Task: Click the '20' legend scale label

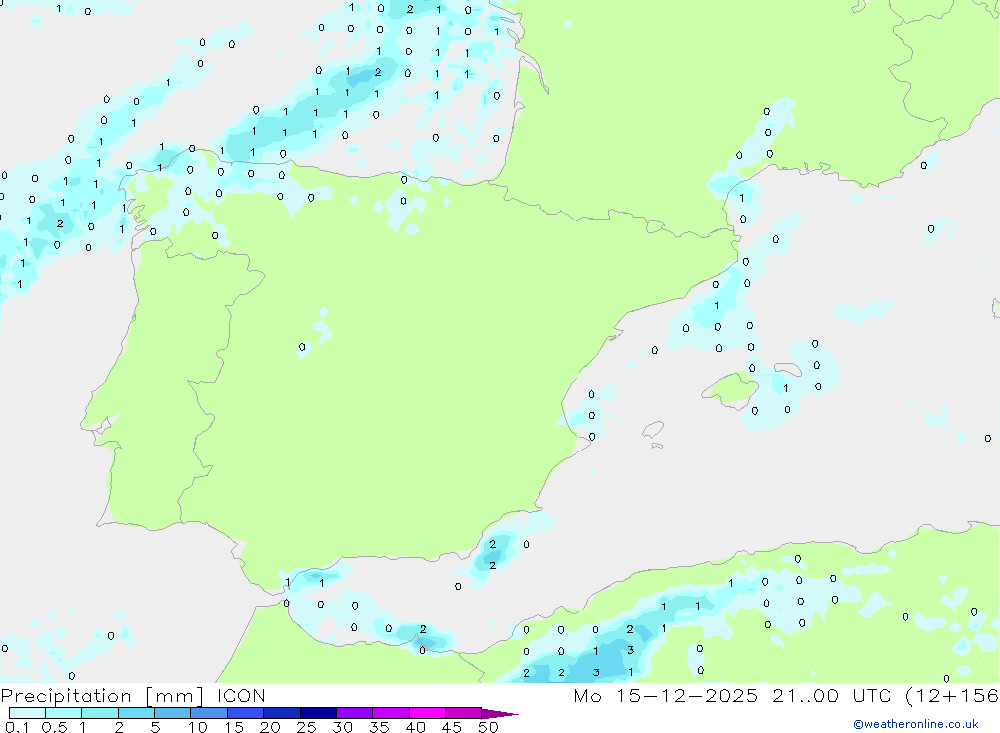Action: (270, 727)
